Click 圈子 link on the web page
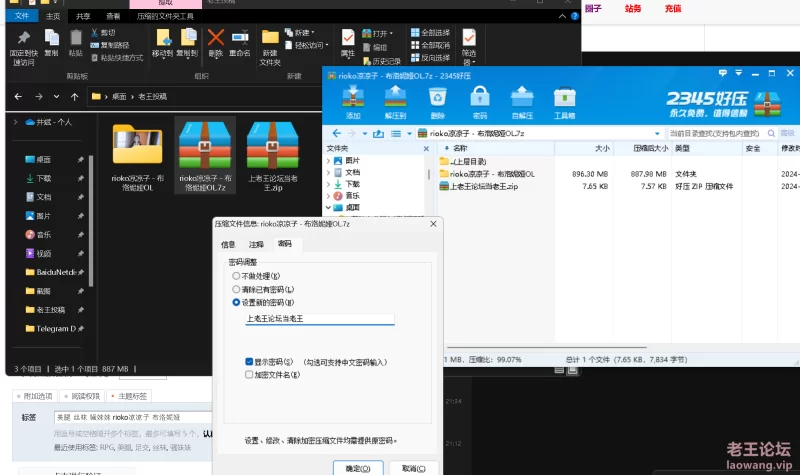 [593, 8]
